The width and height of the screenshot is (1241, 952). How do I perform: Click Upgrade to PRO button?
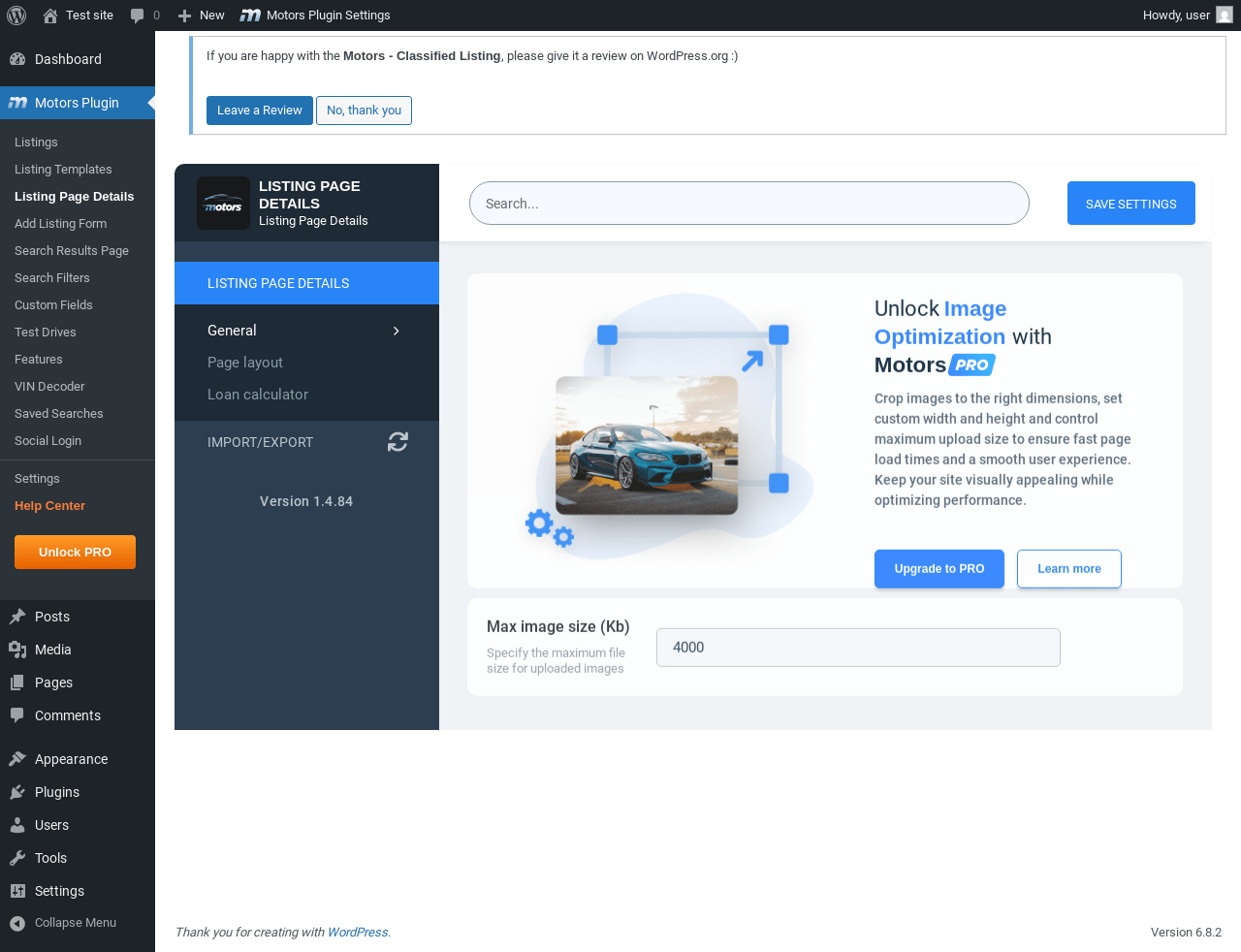[939, 569]
